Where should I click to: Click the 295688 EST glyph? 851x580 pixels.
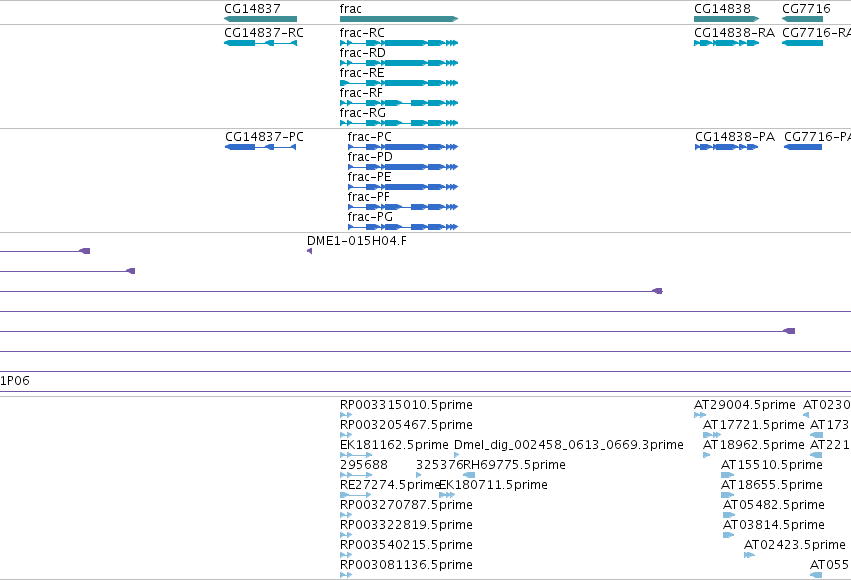[x=356, y=475]
